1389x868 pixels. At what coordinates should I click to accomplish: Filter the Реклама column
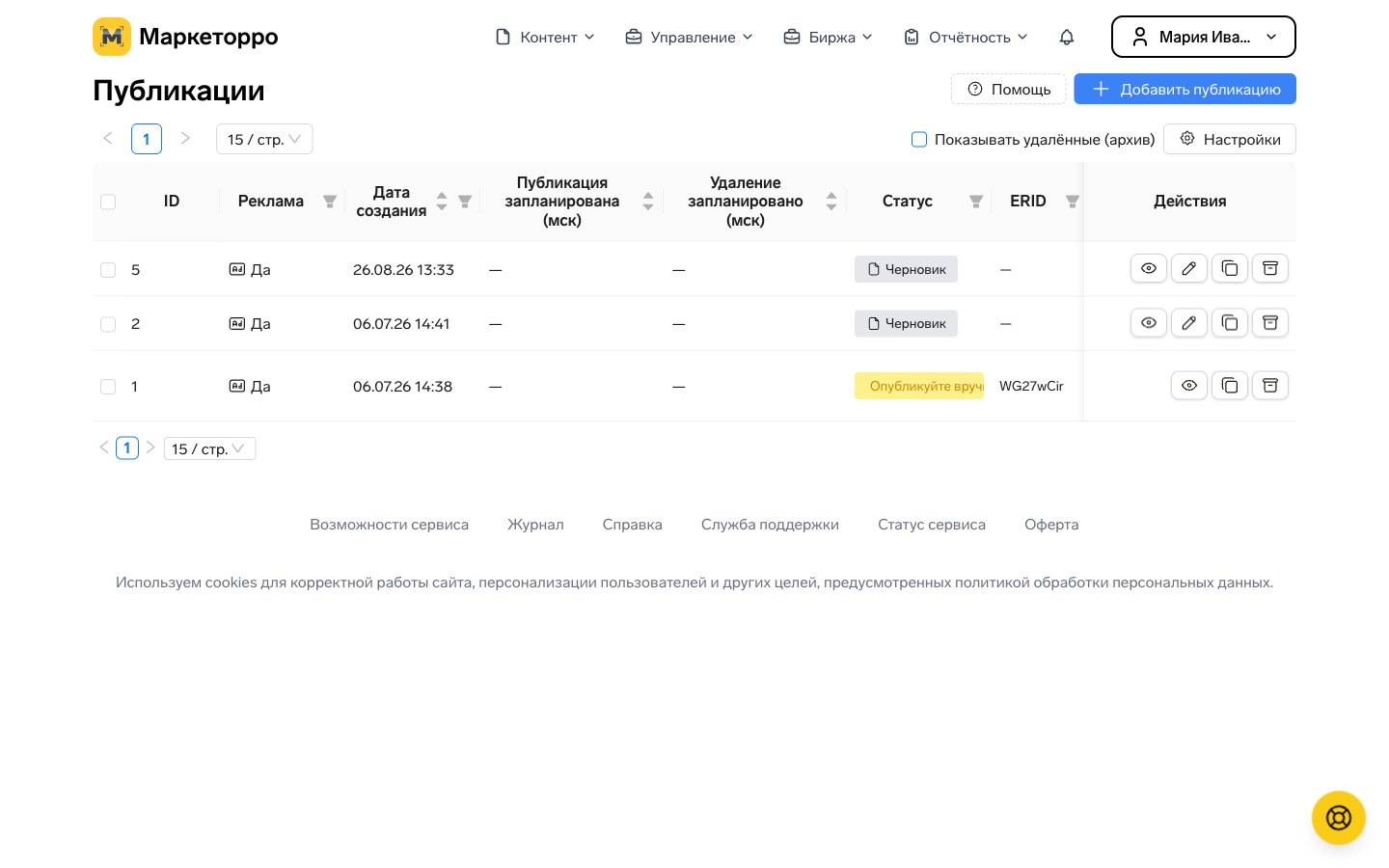click(330, 202)
